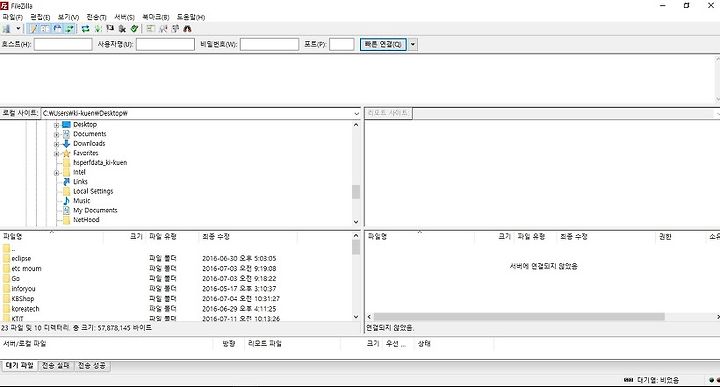The width and height of the screenshot is (720, 387).
Task: Sort local files by 파일 유형 column
Action: pyautogui.click(x=172, y=236)
